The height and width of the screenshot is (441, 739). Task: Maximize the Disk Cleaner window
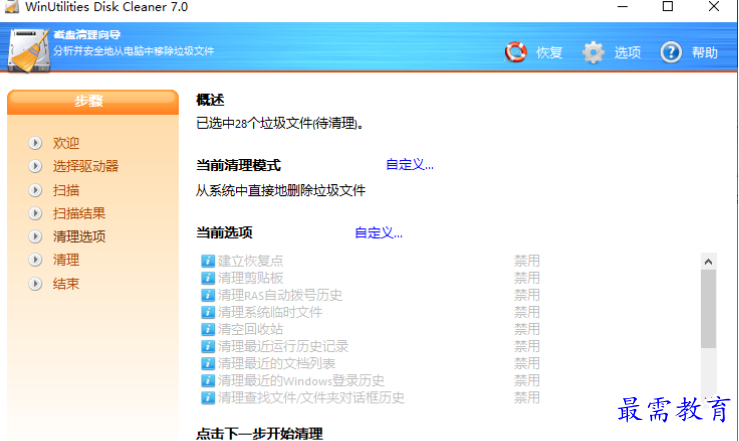coord(668,7)
